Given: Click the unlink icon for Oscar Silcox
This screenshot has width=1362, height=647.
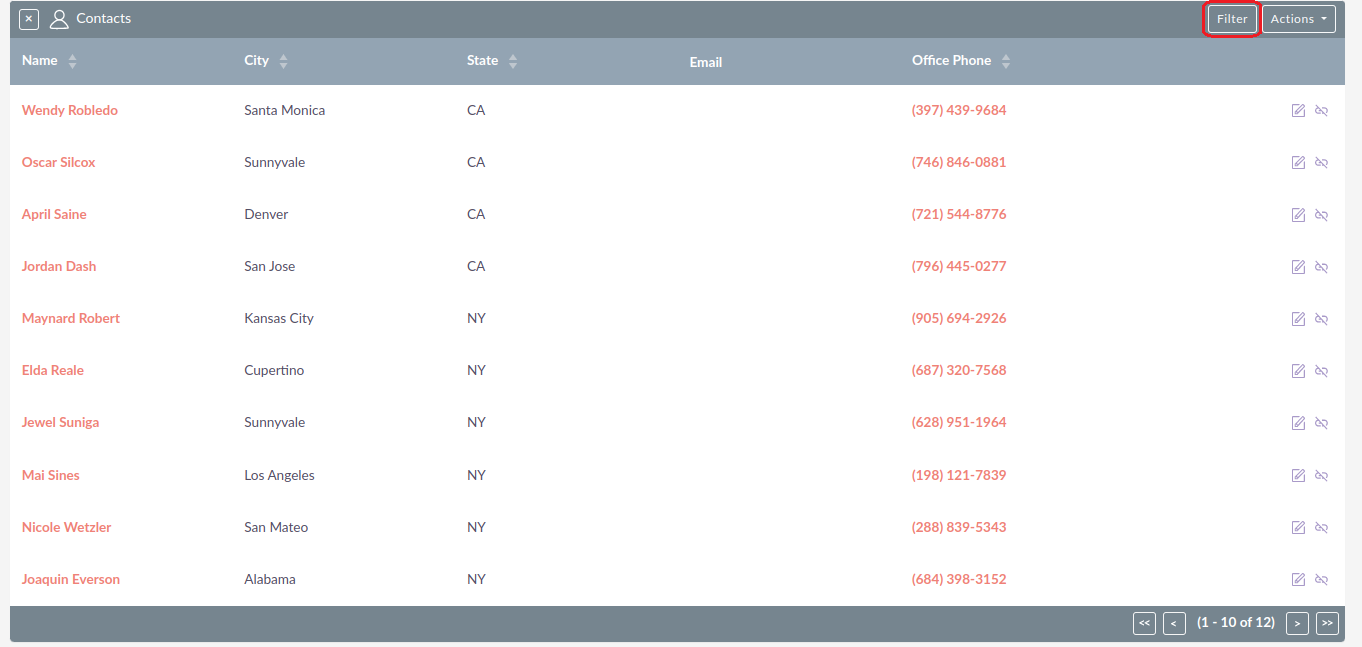Looking at the screenshot, I should pyautogui.click(x=1321, y=163).
